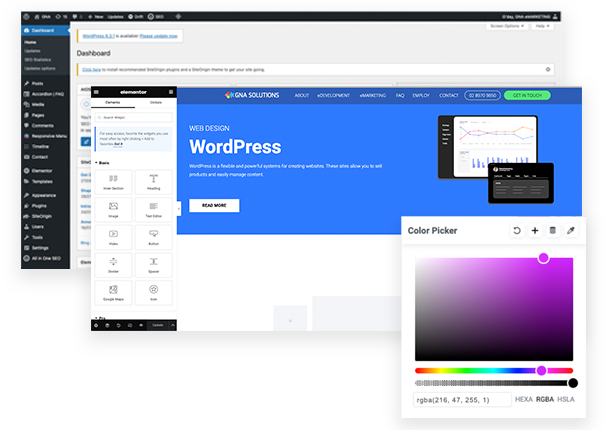
Task: Switch to the Global tab in Elementor
Action: click(155, 102)
